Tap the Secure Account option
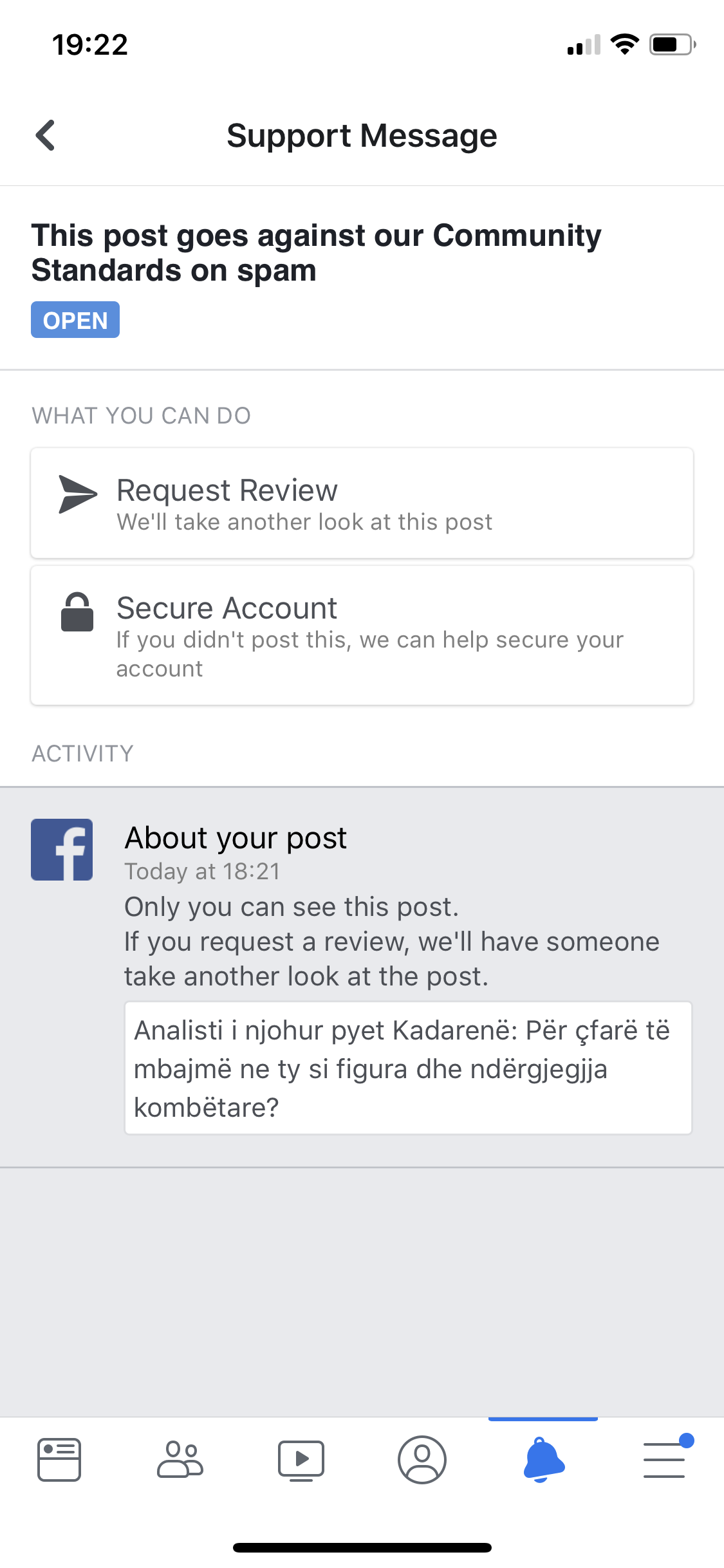The image size is (724, 1568). coord(362,635)
